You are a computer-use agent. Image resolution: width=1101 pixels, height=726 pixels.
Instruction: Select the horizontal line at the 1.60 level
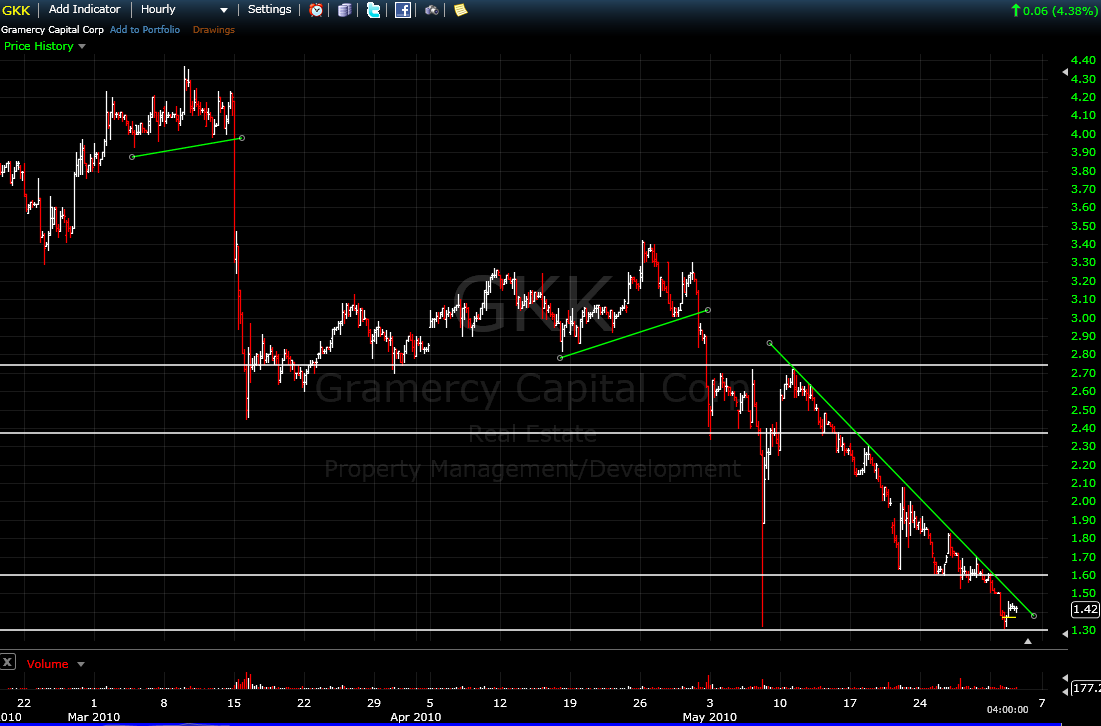coord(524,575)
